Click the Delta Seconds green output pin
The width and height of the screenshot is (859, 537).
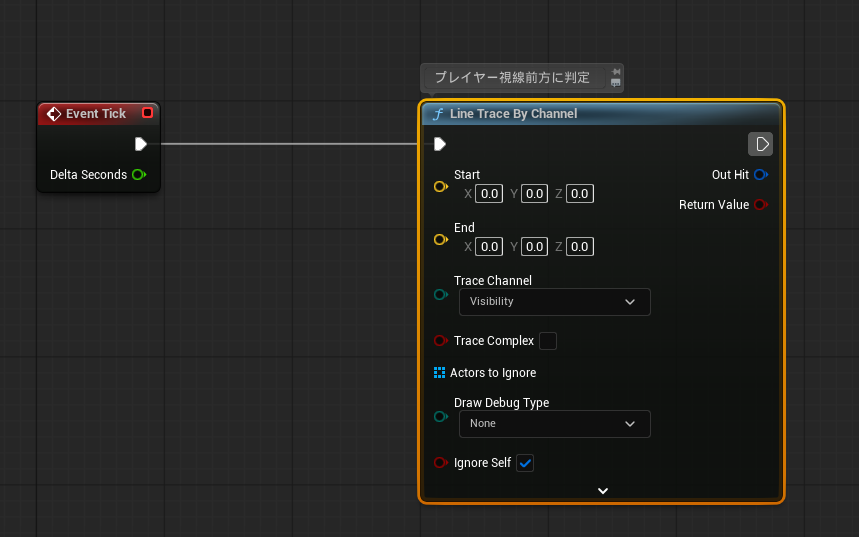[139, 175]
